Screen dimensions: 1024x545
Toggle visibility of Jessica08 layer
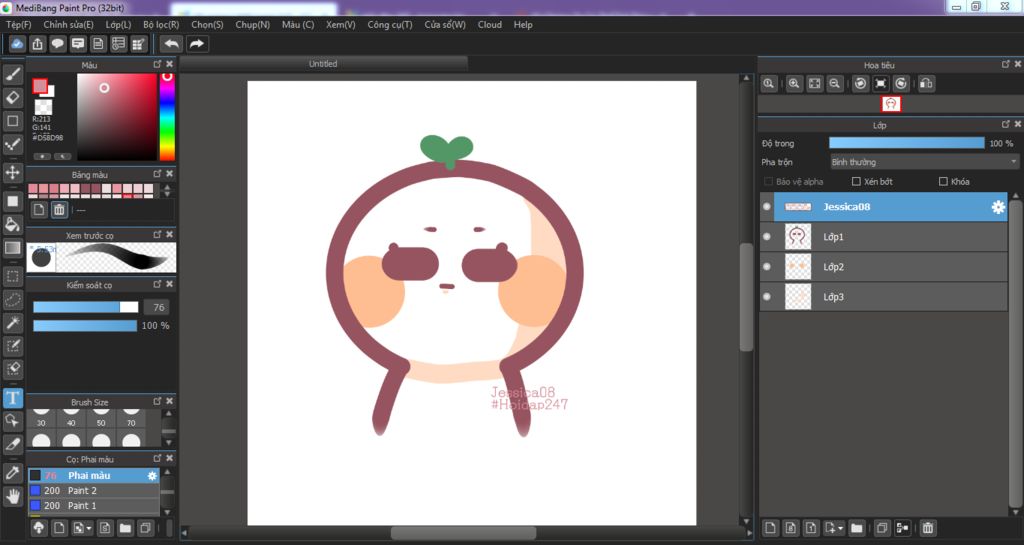[x=767, y=207]
